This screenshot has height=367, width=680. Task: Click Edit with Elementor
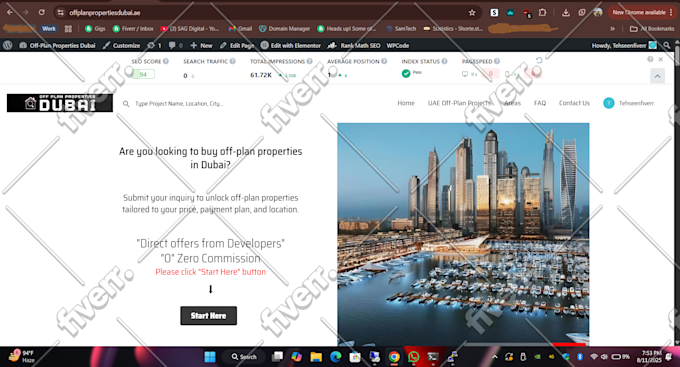click(x=291, y=45)
